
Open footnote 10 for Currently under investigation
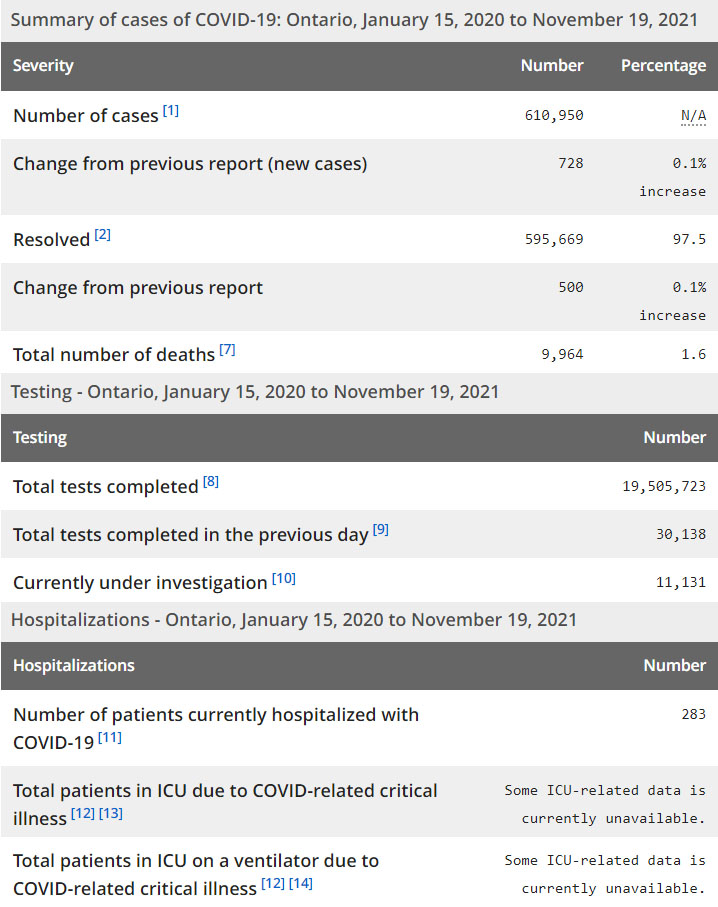[x=284, y=578]
